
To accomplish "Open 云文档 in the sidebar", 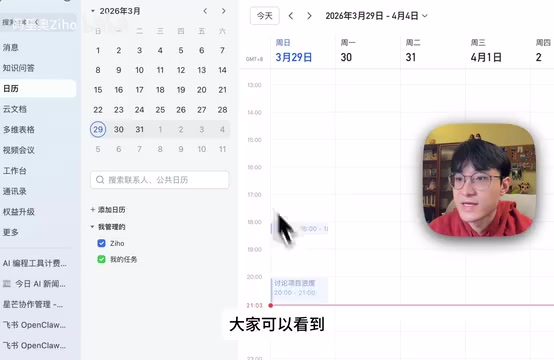I will 14,109.
